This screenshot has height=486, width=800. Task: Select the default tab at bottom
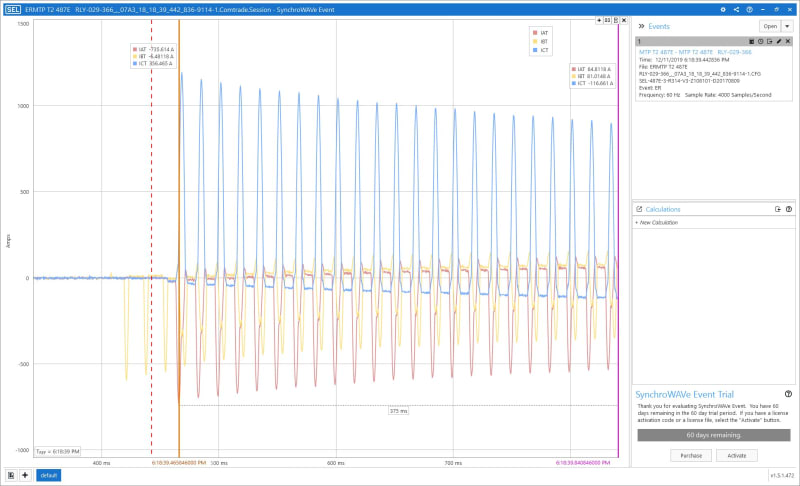(x=48, y=475)
